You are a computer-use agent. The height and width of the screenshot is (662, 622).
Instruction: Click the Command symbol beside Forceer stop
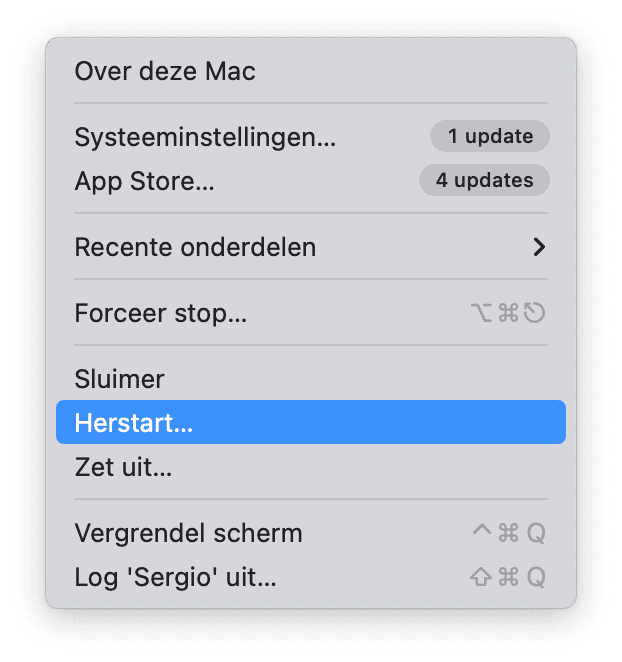pos(508,313)
